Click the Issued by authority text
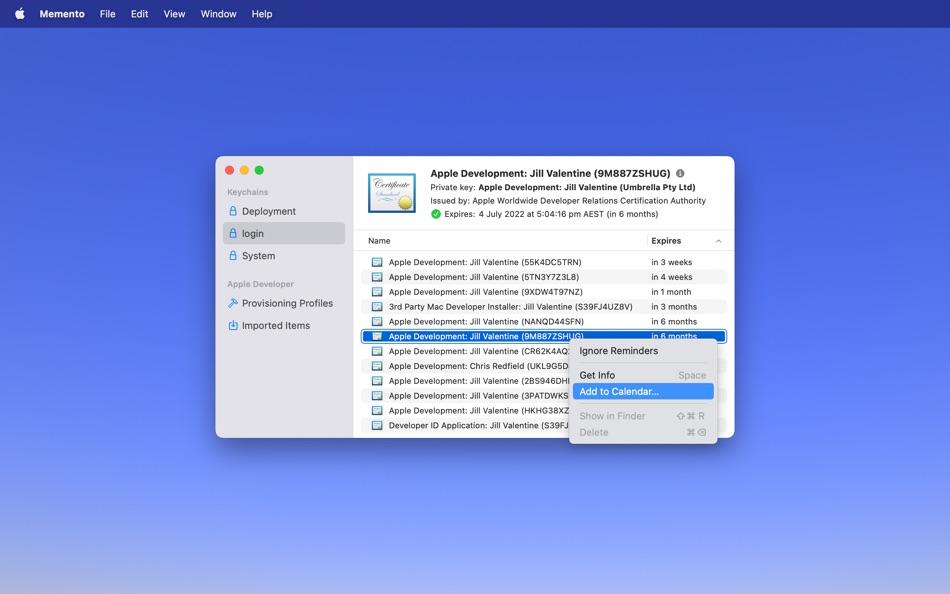 (x=568, y=201)
